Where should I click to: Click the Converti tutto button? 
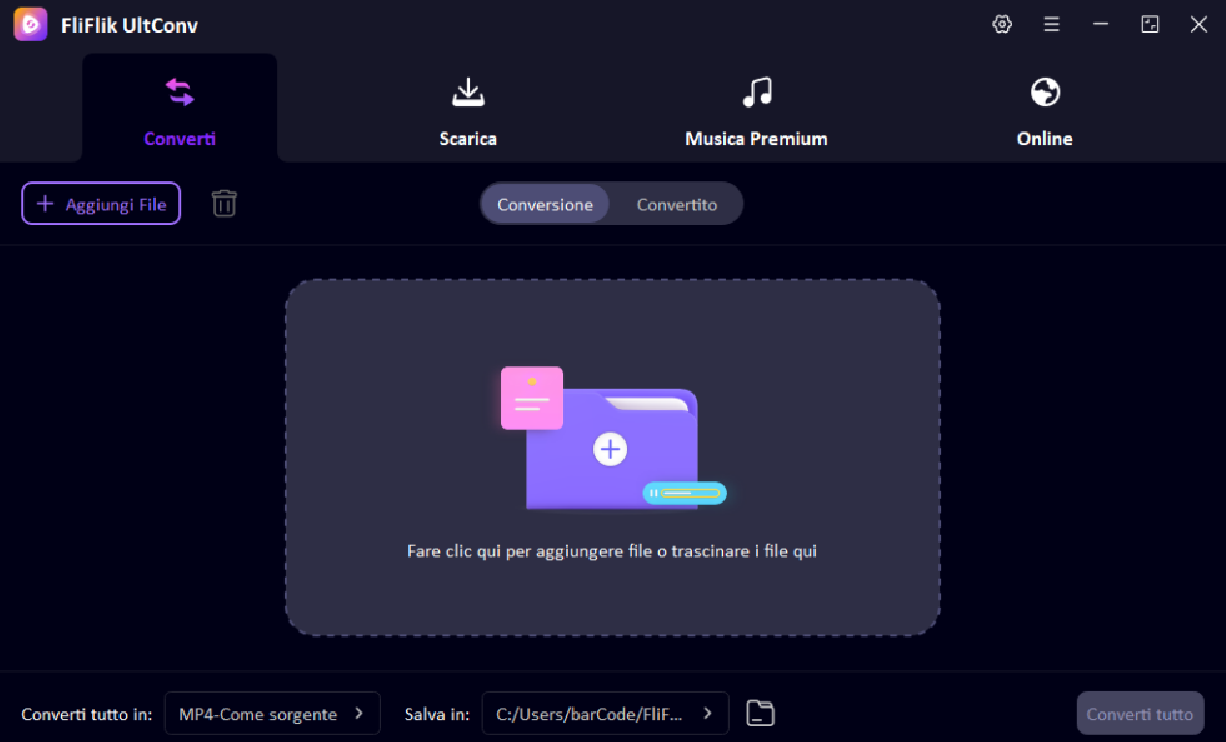1140,714
